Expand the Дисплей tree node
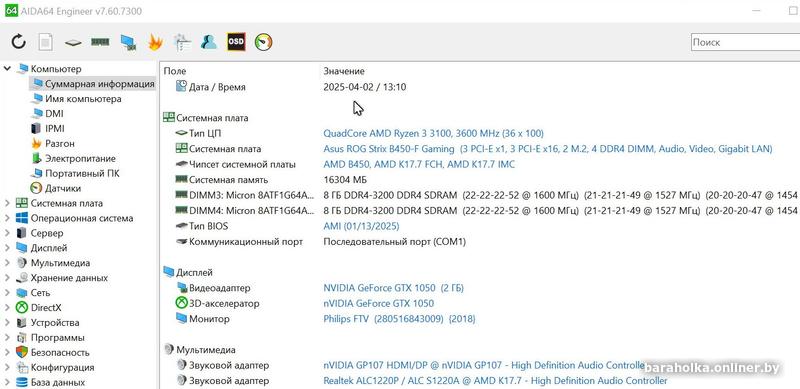 [7, 248]
